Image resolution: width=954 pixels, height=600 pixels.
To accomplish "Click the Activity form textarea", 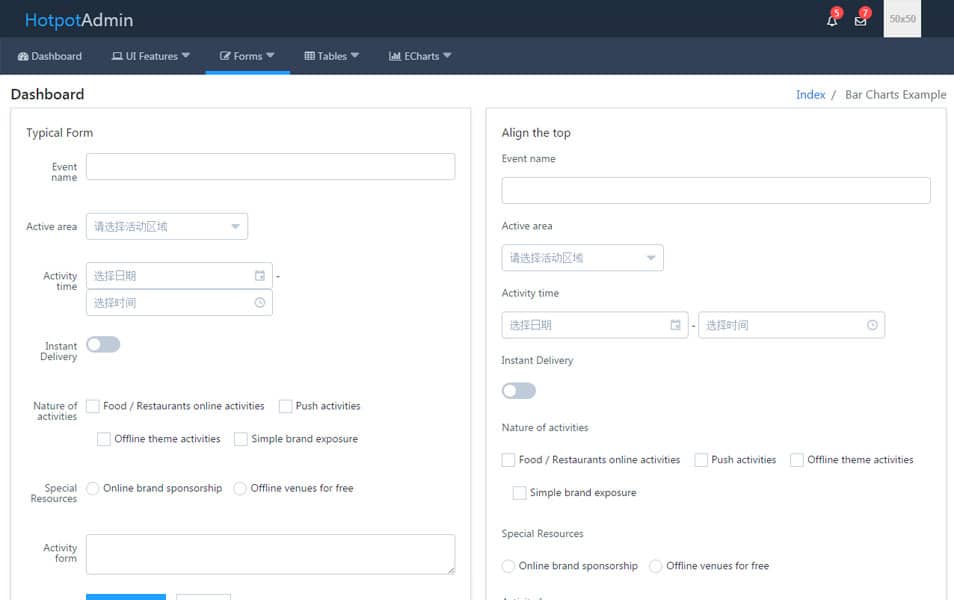I will 270,554.
